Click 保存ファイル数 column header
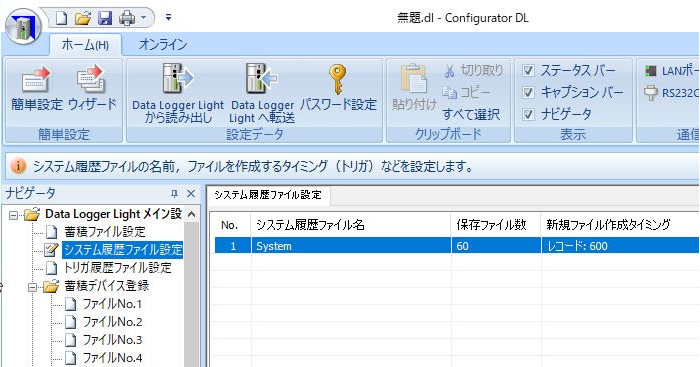This screenshot has width=700, height=367. click(496, 225)
